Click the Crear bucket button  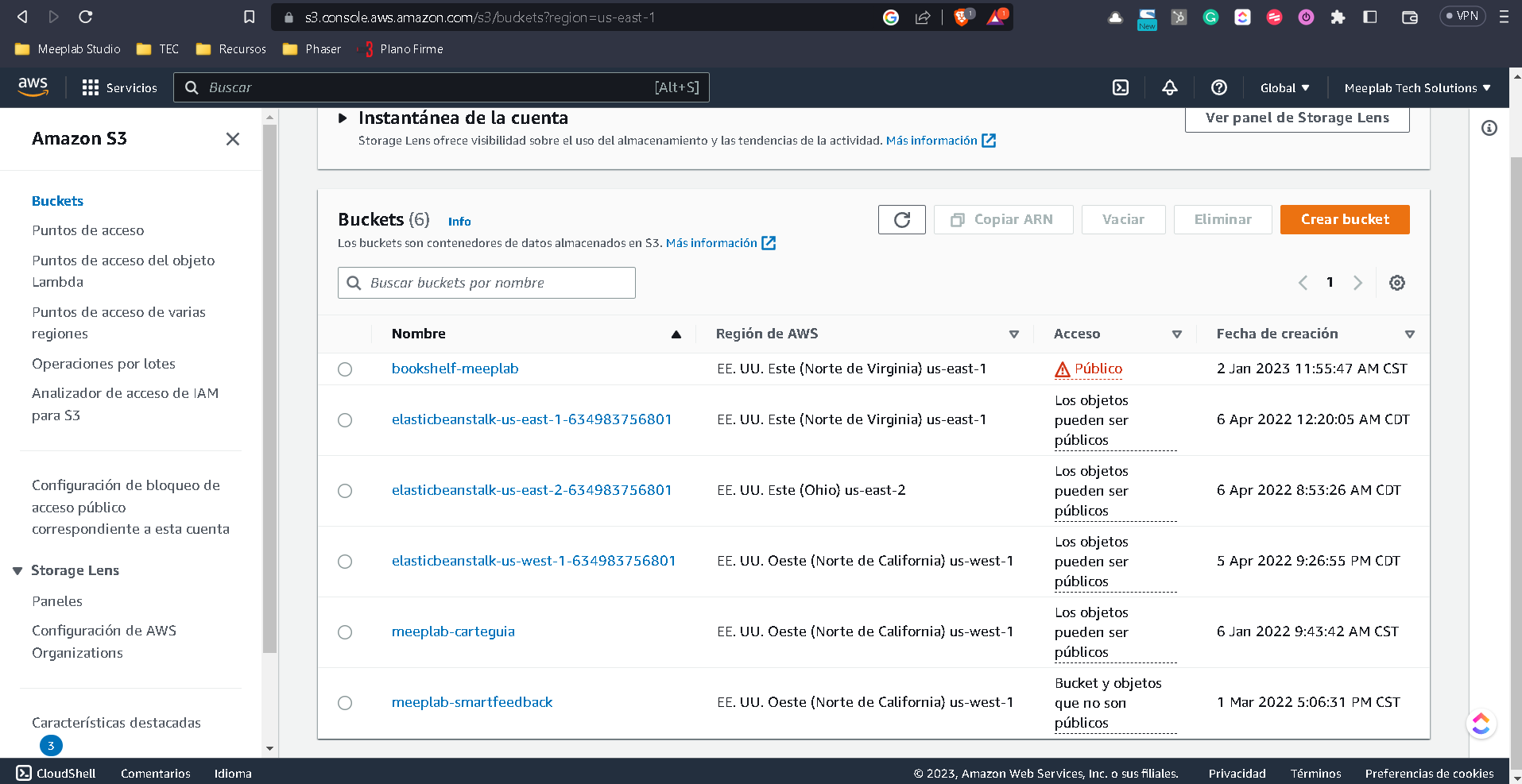coord(1344,220)
